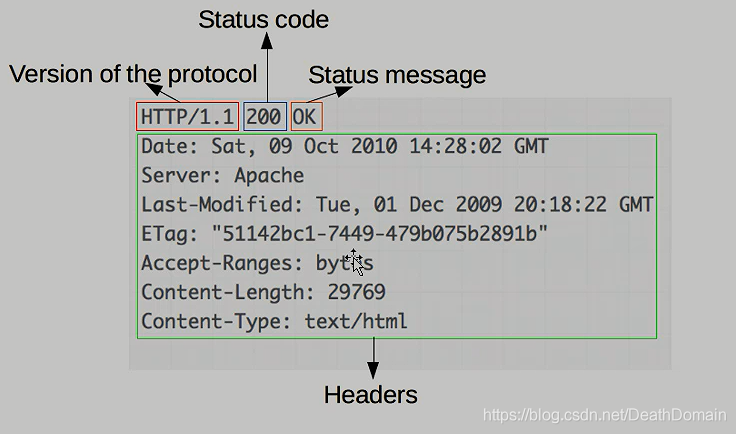Click the OK status message box
Image resolution: width=736 pixels, height=434 pixels.
(x=305, y=117)
